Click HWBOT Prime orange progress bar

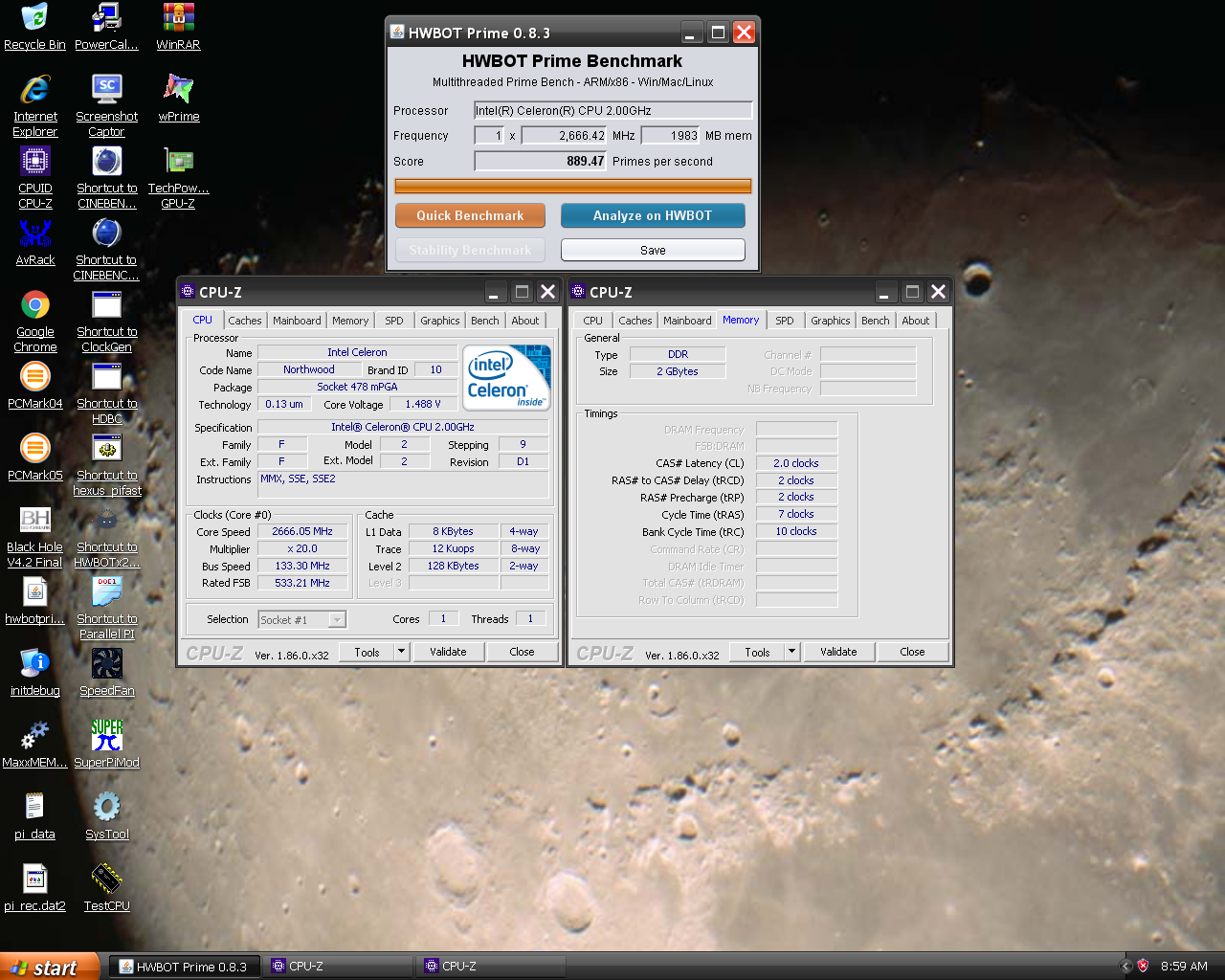tap(573, 186)
